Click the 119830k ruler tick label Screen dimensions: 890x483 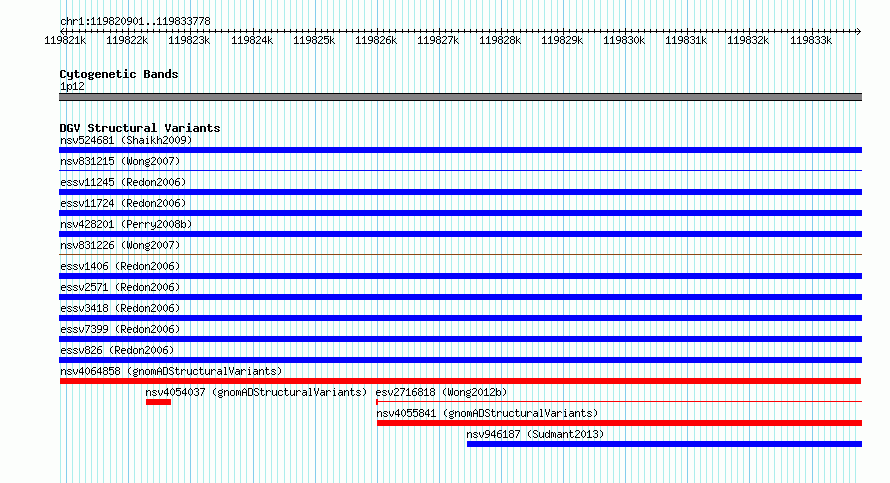(624, 40)
